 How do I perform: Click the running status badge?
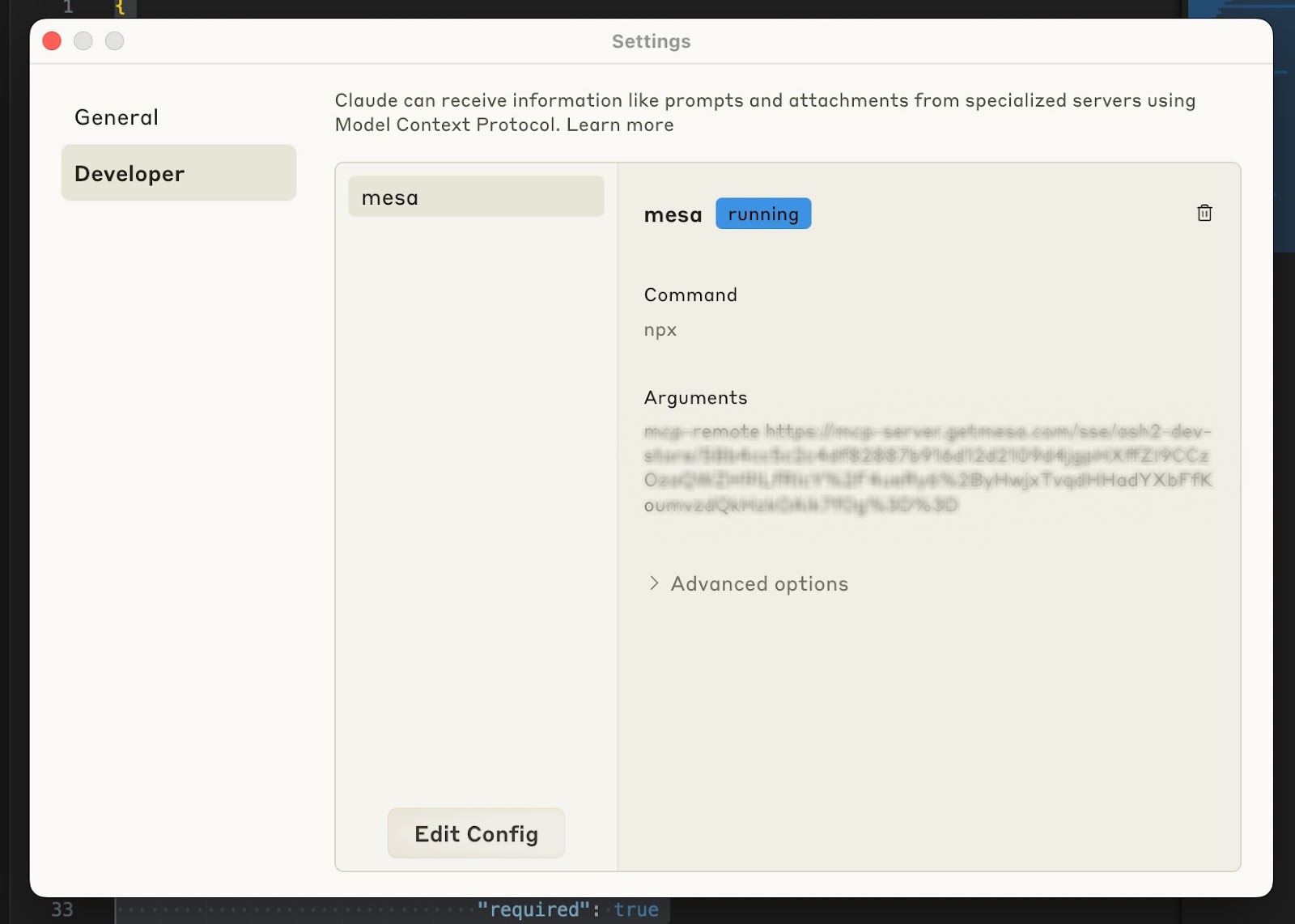[x=763, y=214]
